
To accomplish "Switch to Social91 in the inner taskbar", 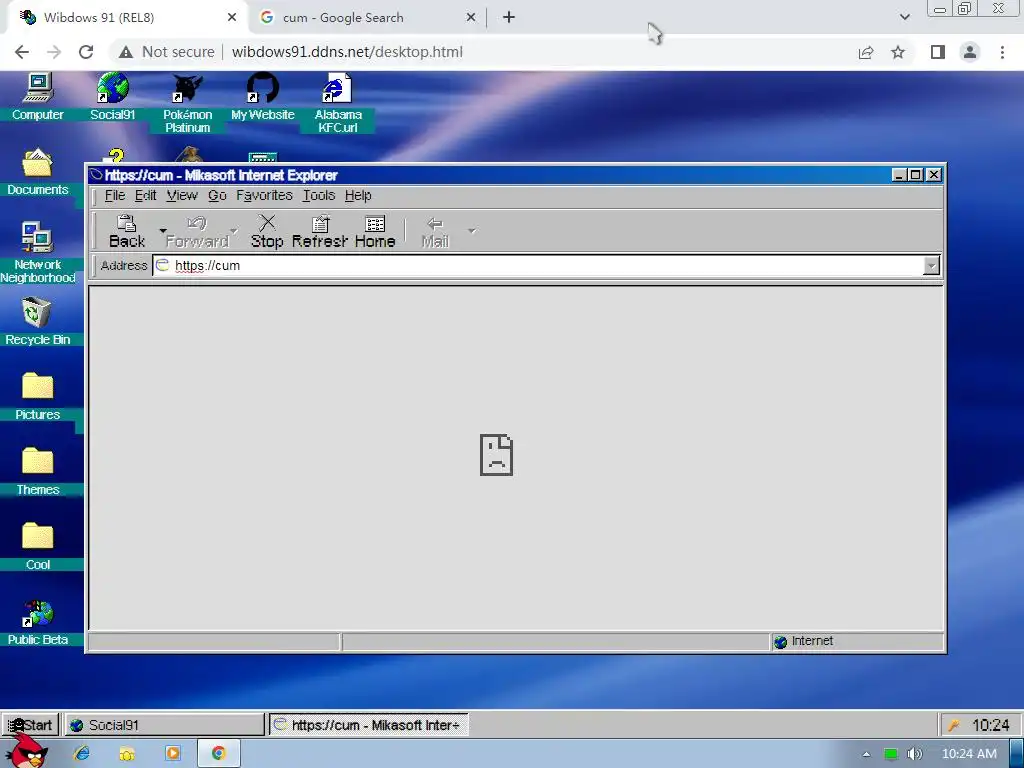I will coord(165,725).
